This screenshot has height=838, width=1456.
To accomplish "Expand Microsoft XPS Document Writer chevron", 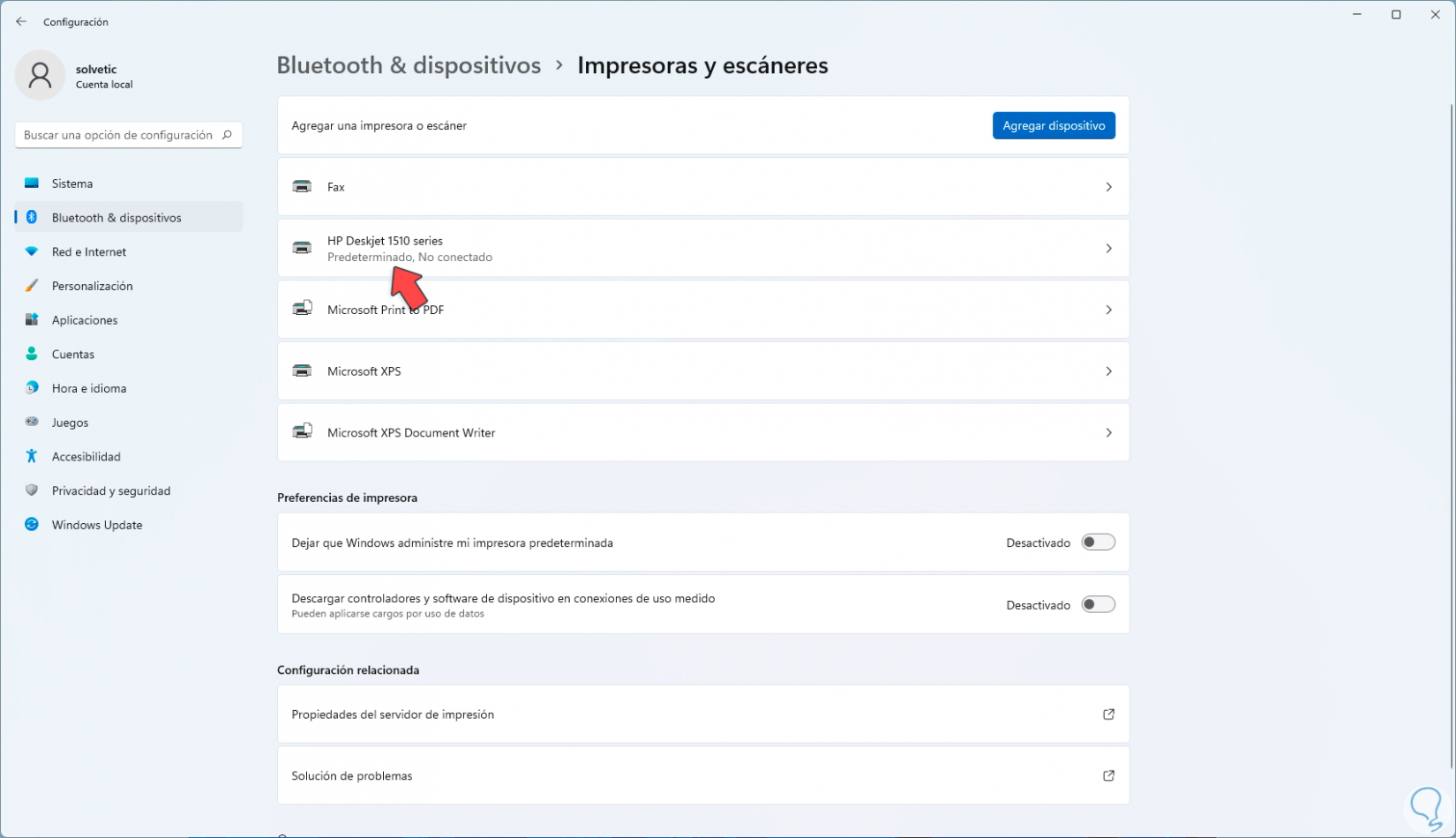I will pos(1108,433).
